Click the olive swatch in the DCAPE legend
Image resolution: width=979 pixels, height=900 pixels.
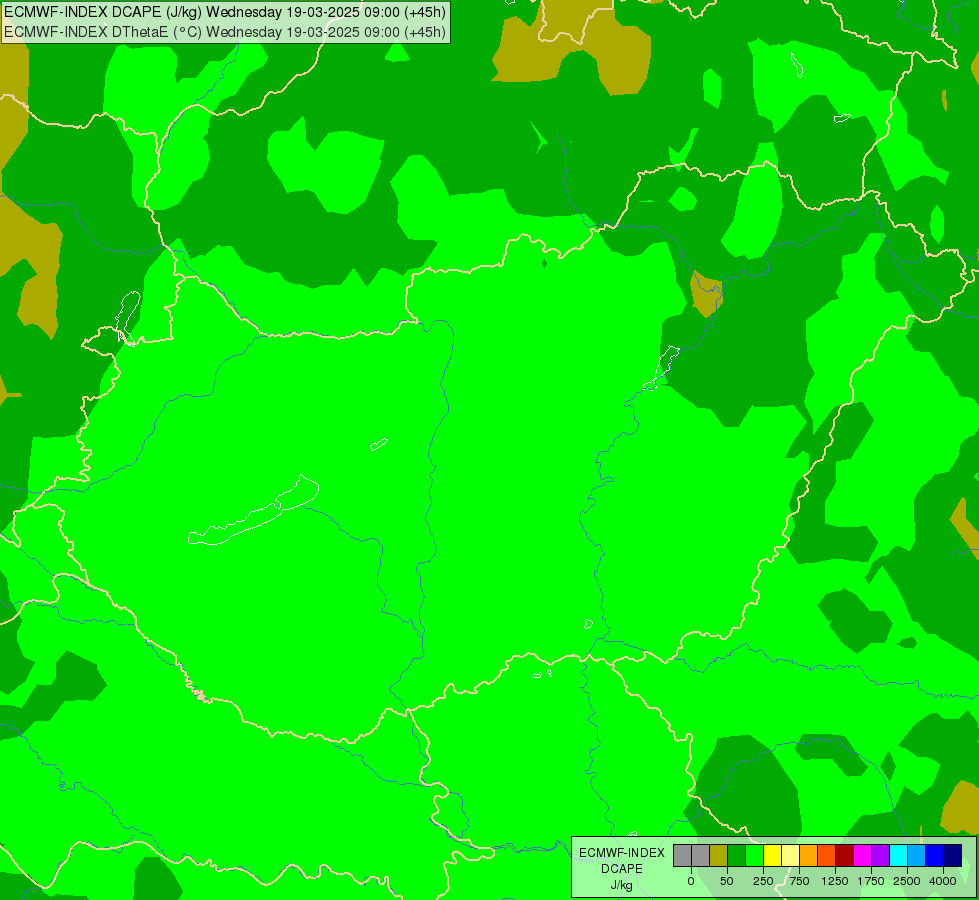[x=719, y=855]
